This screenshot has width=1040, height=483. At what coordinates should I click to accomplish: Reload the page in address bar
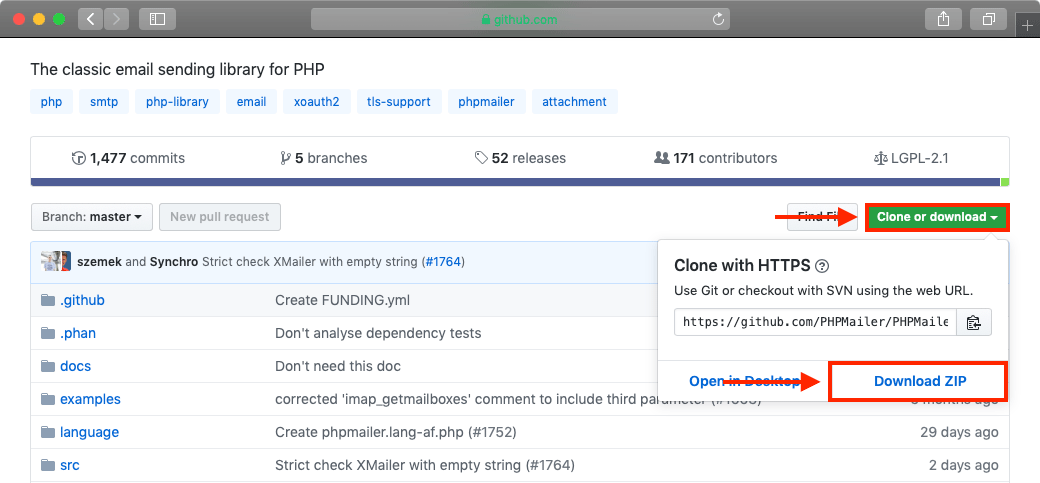(x=717, y=19)
